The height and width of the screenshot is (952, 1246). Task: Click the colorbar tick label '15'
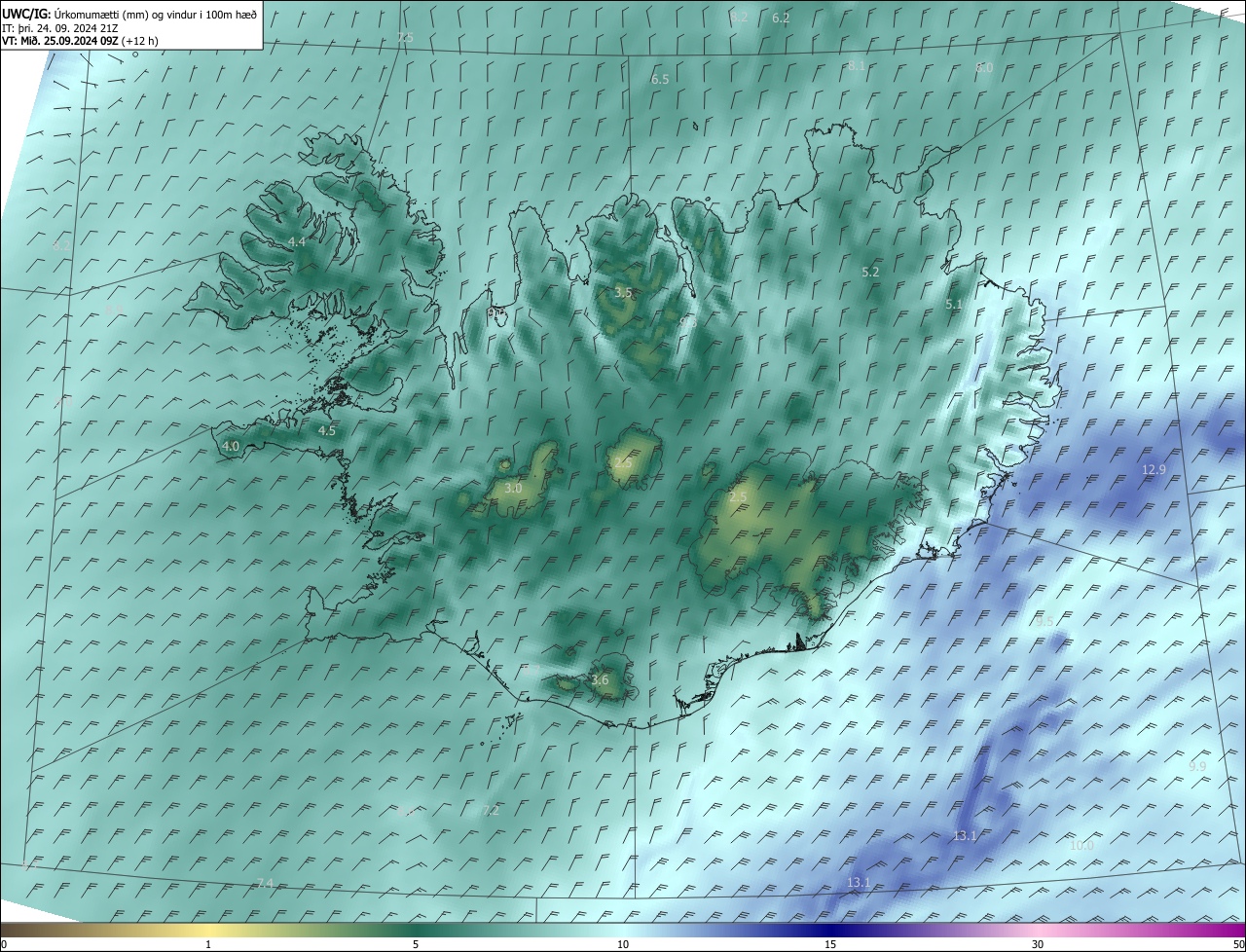[830, 944]
